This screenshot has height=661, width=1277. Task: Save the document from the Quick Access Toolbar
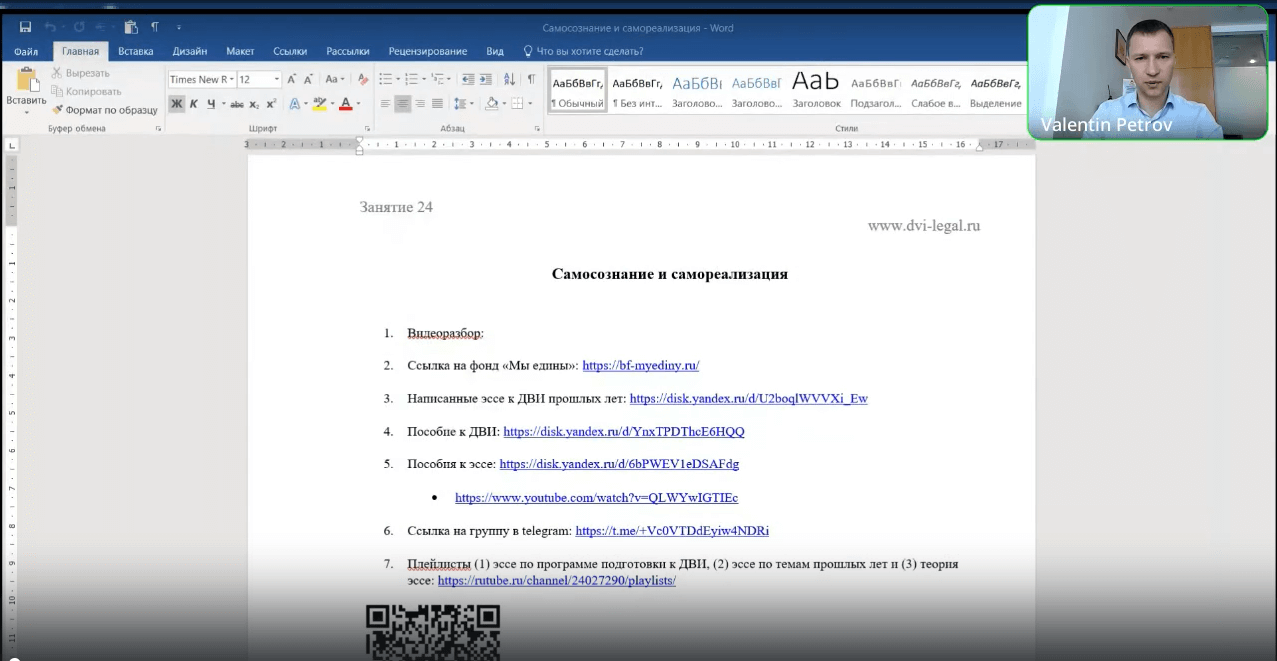coord(25,27)
